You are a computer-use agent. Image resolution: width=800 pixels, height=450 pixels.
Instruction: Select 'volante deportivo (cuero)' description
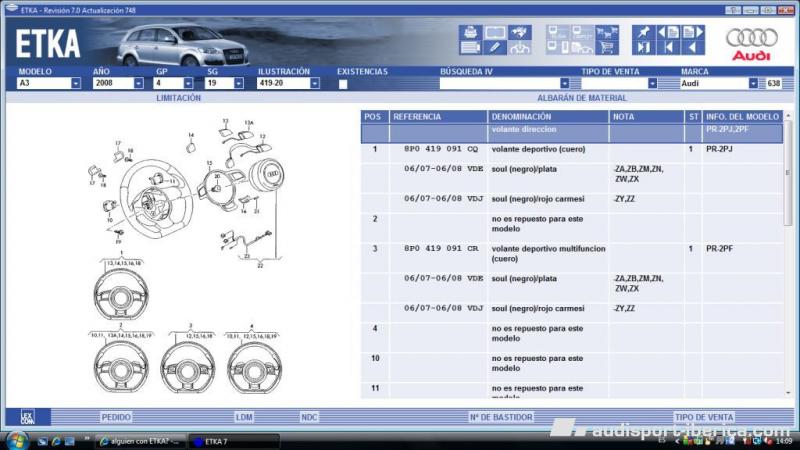(538, 149)
